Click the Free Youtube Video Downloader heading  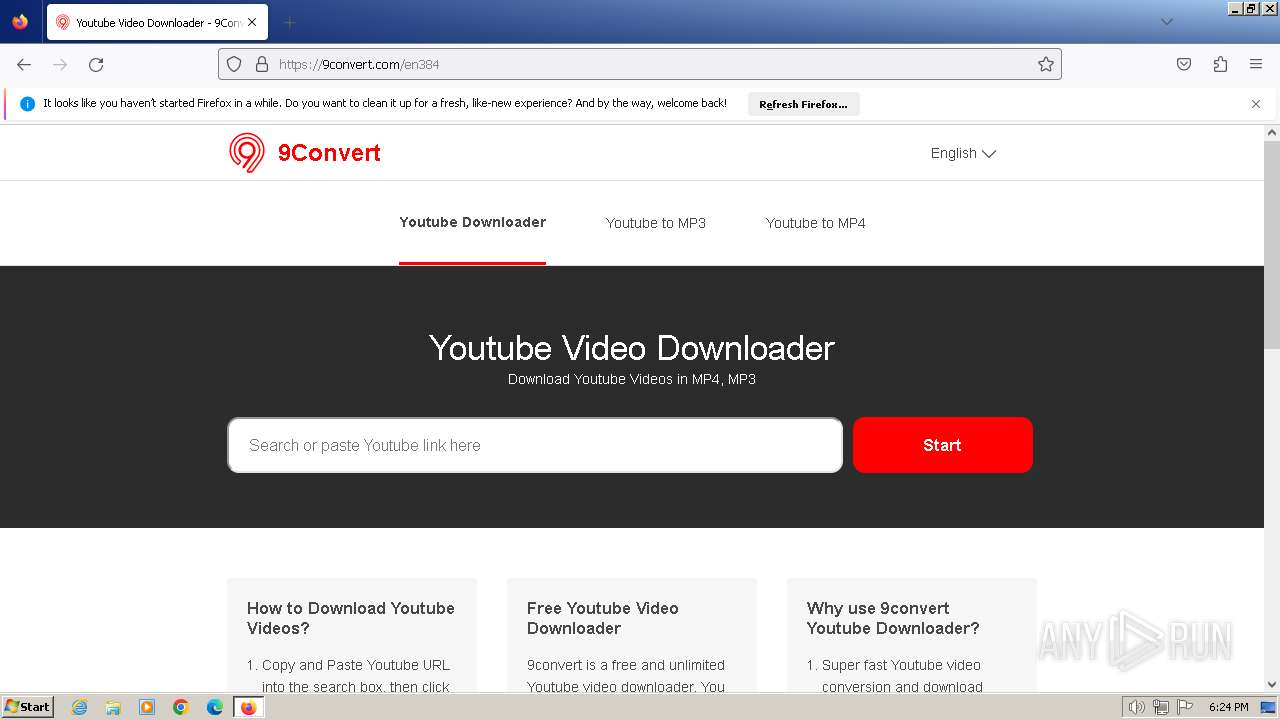(603, 618)
